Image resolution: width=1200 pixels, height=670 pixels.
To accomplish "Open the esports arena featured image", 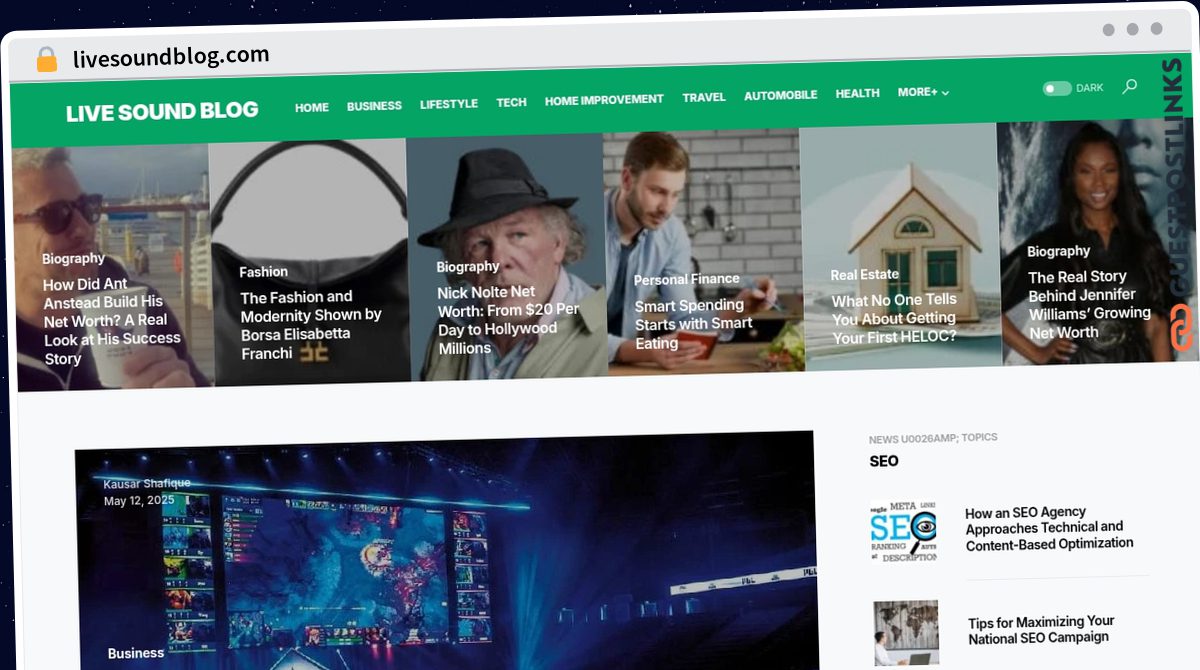I will pos(445,552).
